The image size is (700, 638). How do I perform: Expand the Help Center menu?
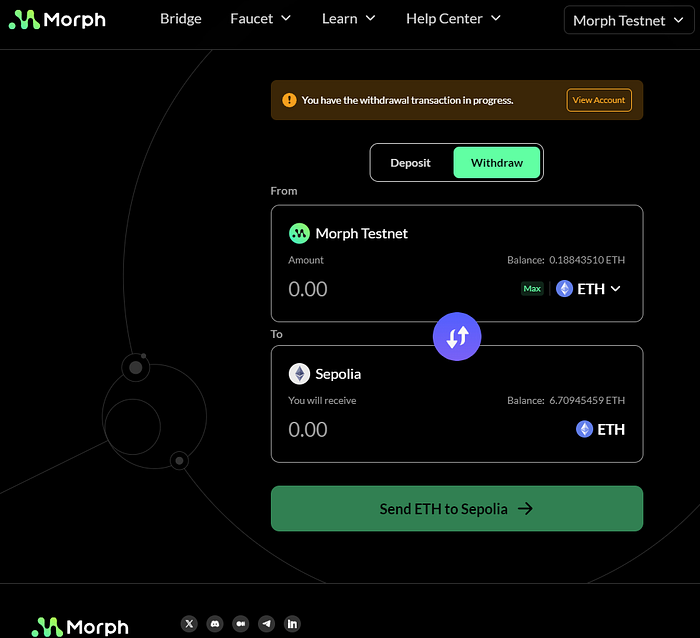(x=453, y=19)
